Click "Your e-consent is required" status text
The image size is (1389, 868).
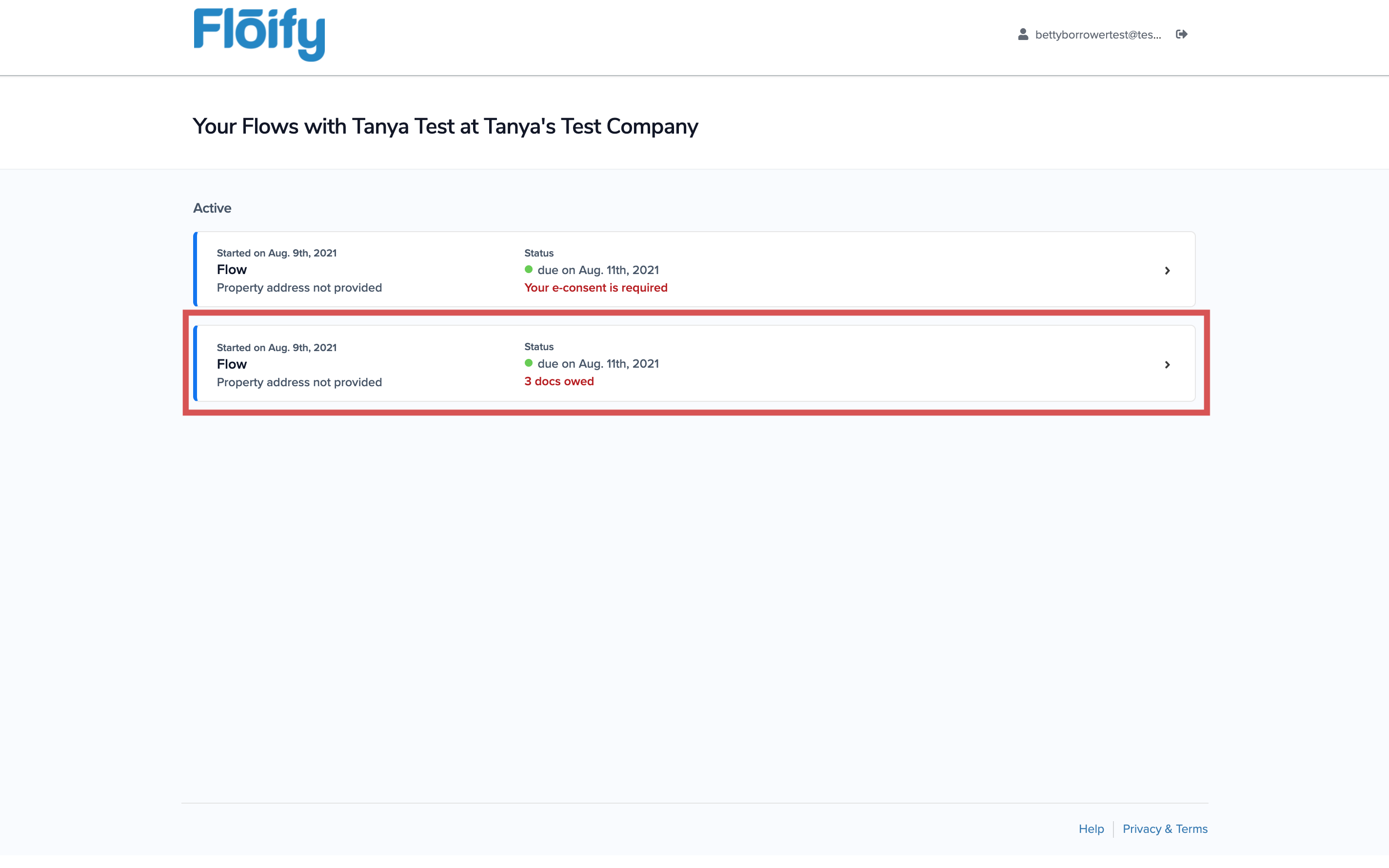[x=596, y=288]
